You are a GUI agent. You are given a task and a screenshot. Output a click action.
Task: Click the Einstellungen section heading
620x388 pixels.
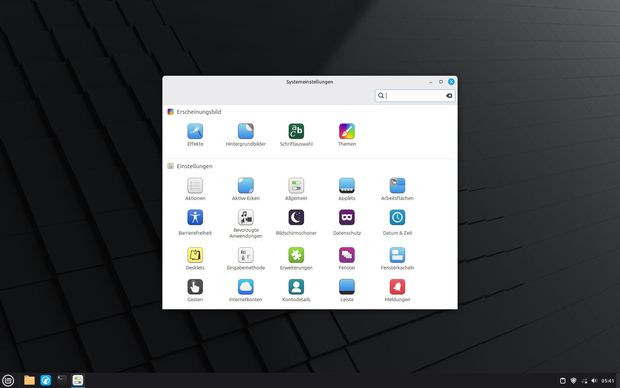[x=194, y=166]
